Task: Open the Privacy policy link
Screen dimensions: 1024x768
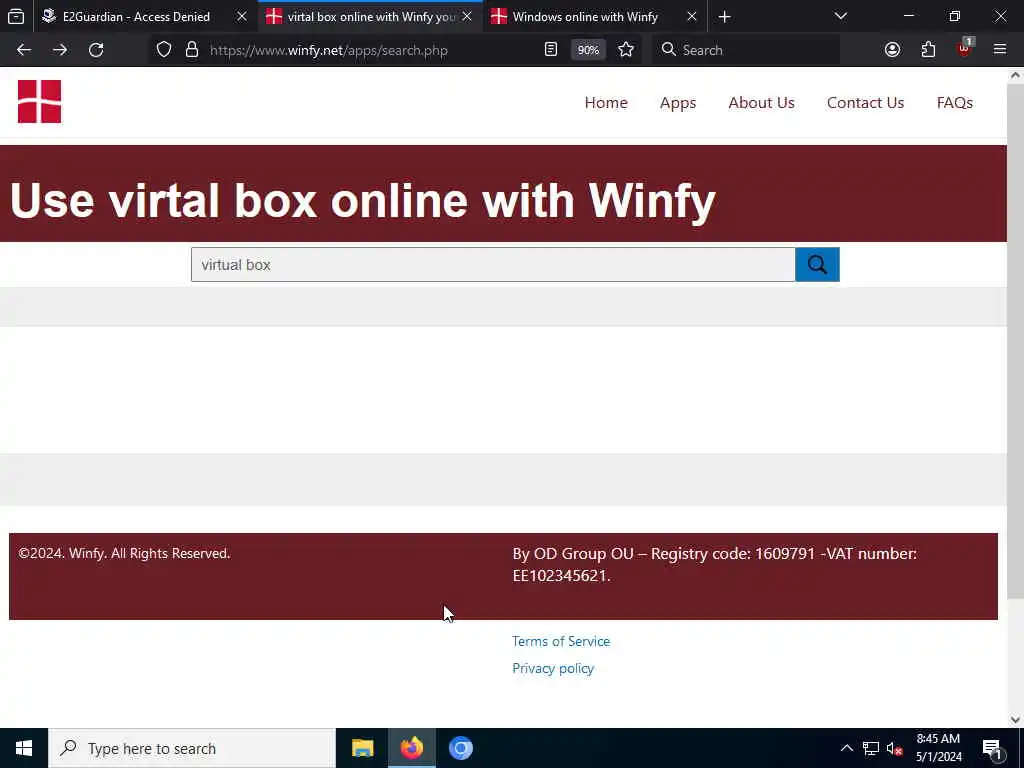Action: tap(553, 668)
